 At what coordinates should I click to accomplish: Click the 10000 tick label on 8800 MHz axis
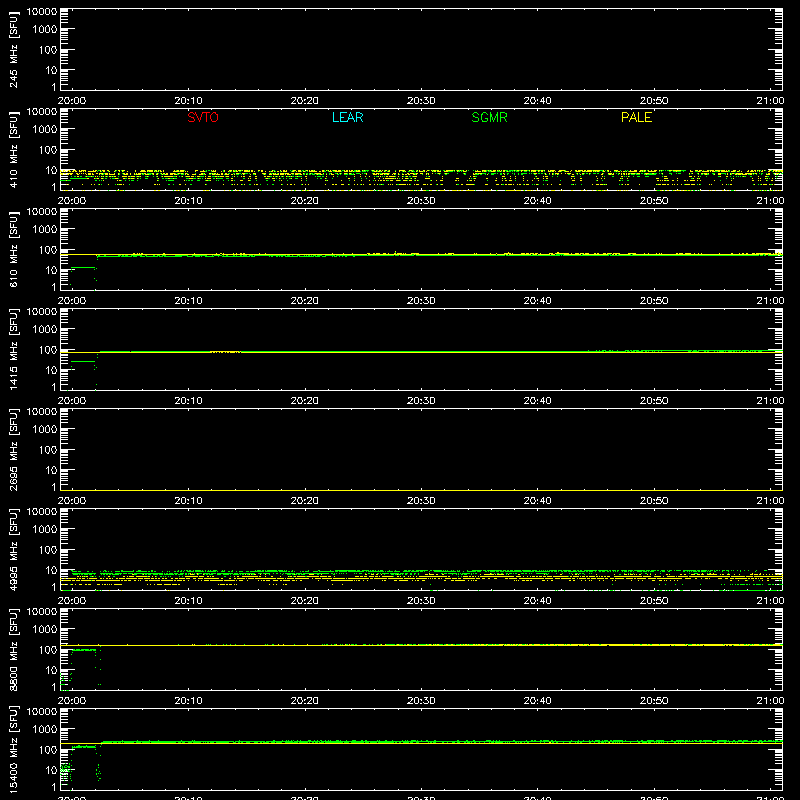tap(42, 612)
